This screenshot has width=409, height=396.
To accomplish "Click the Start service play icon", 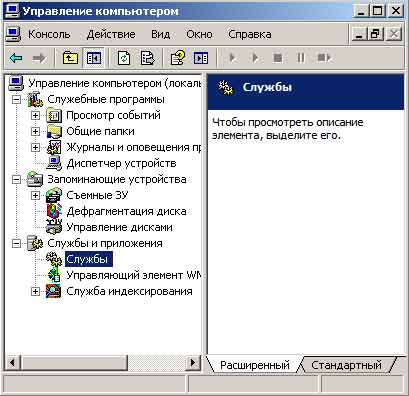I will (x=233, y=58).
